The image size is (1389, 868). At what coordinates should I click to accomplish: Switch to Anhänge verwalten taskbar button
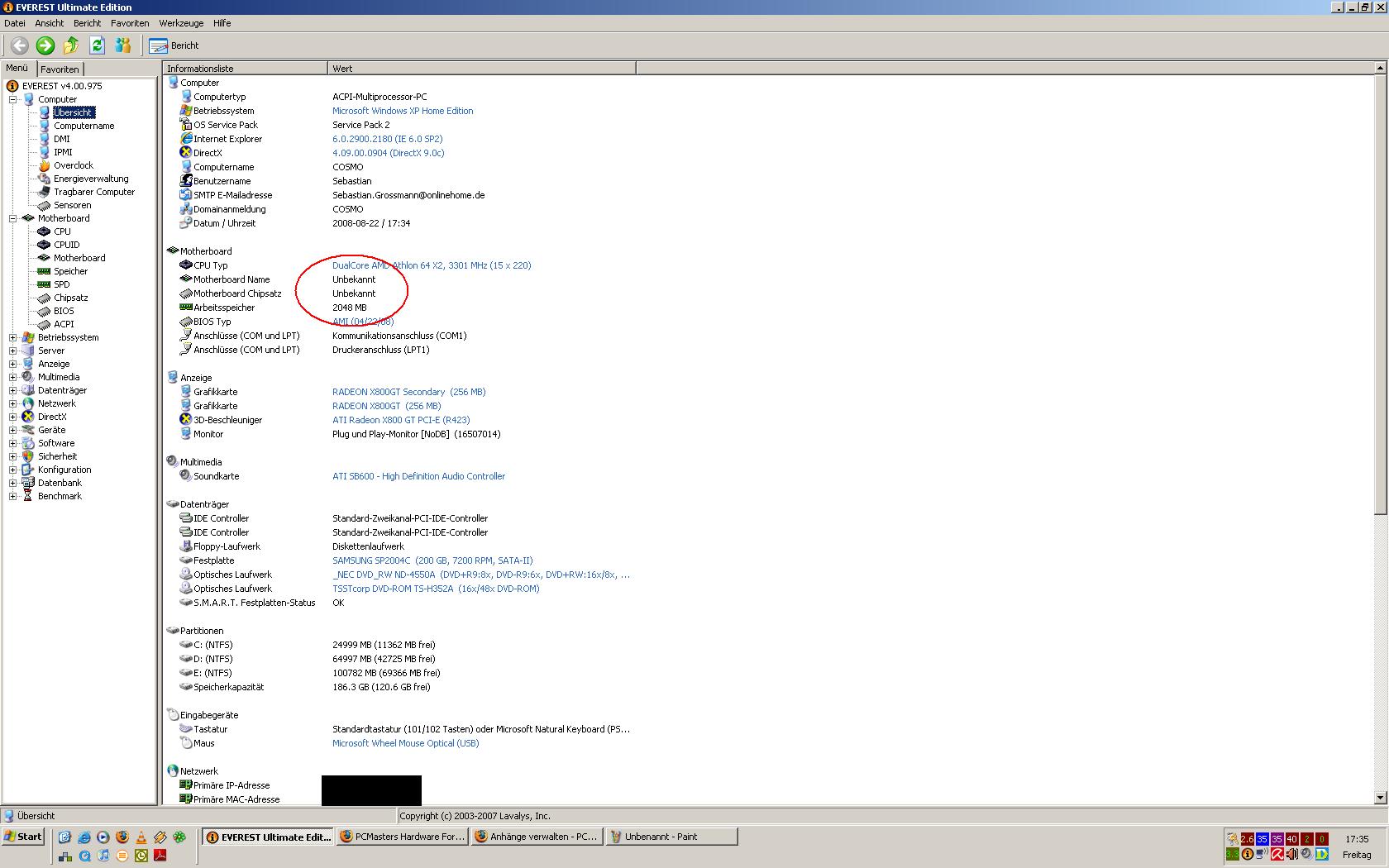pos(536,837)
